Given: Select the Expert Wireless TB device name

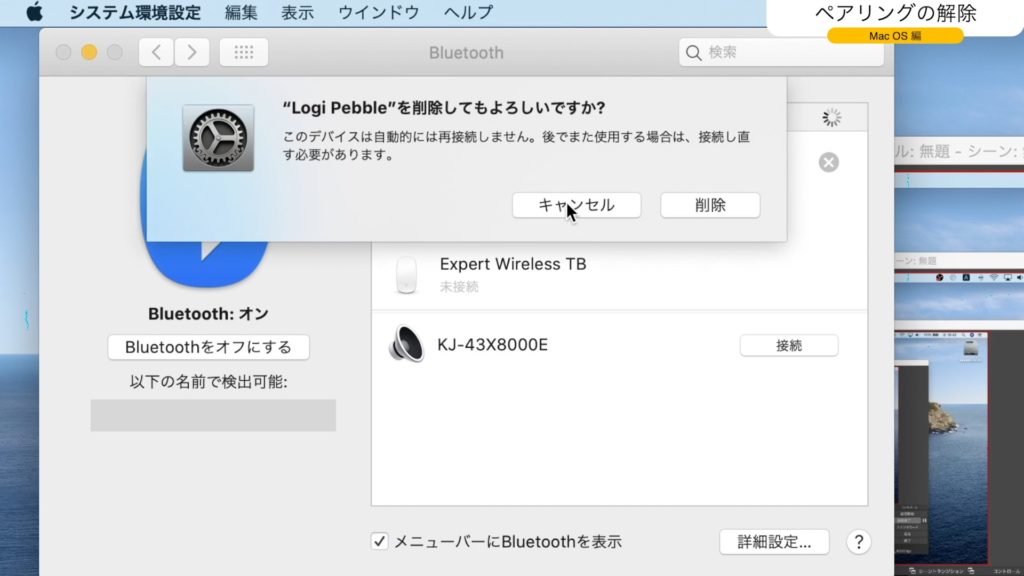Looking at the screenshot, I should pos(513,264).
